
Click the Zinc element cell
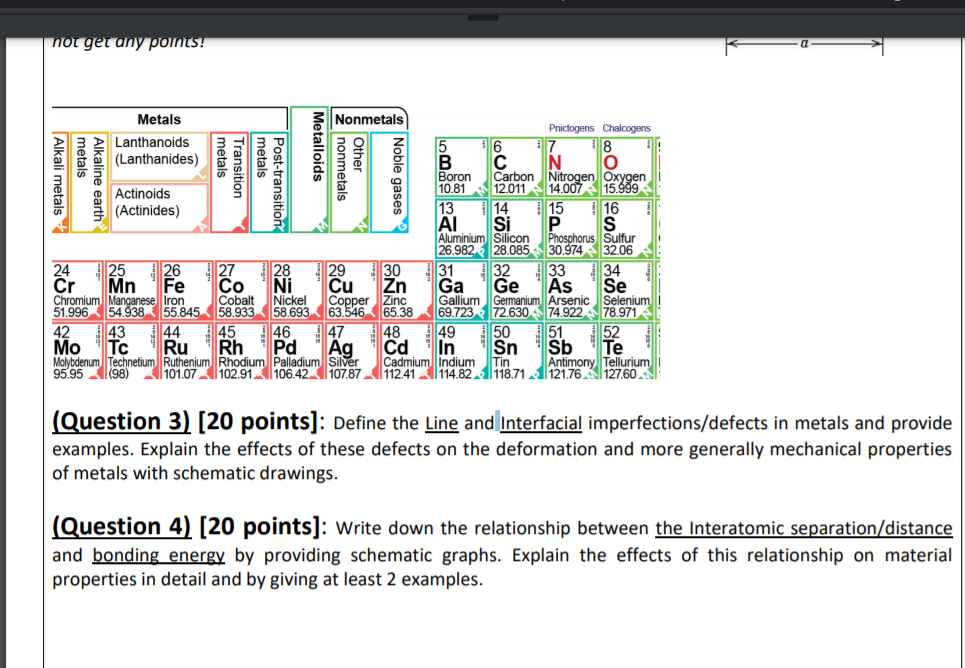click(x=407, y=291)
